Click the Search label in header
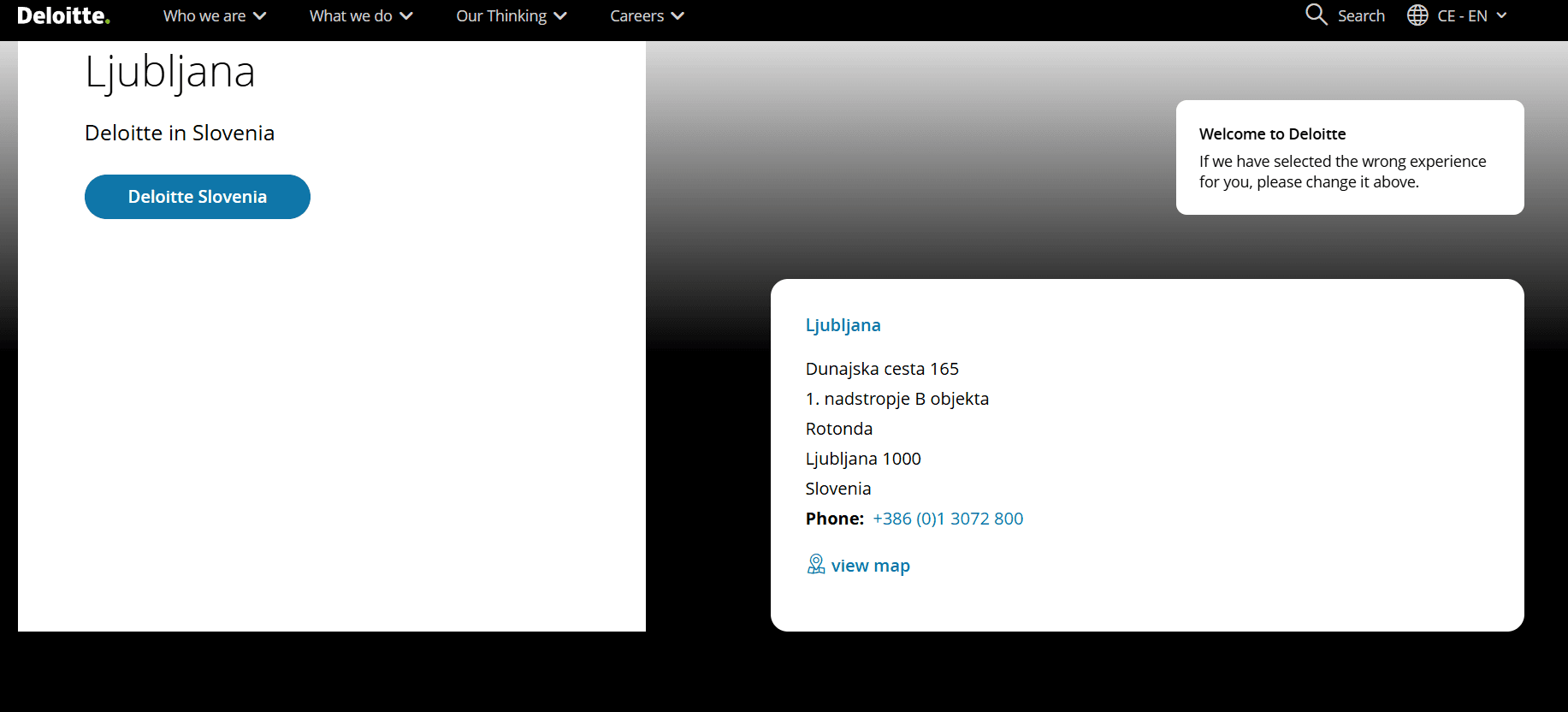Screen dimensions: 1568x712 tap(1361, 15)
